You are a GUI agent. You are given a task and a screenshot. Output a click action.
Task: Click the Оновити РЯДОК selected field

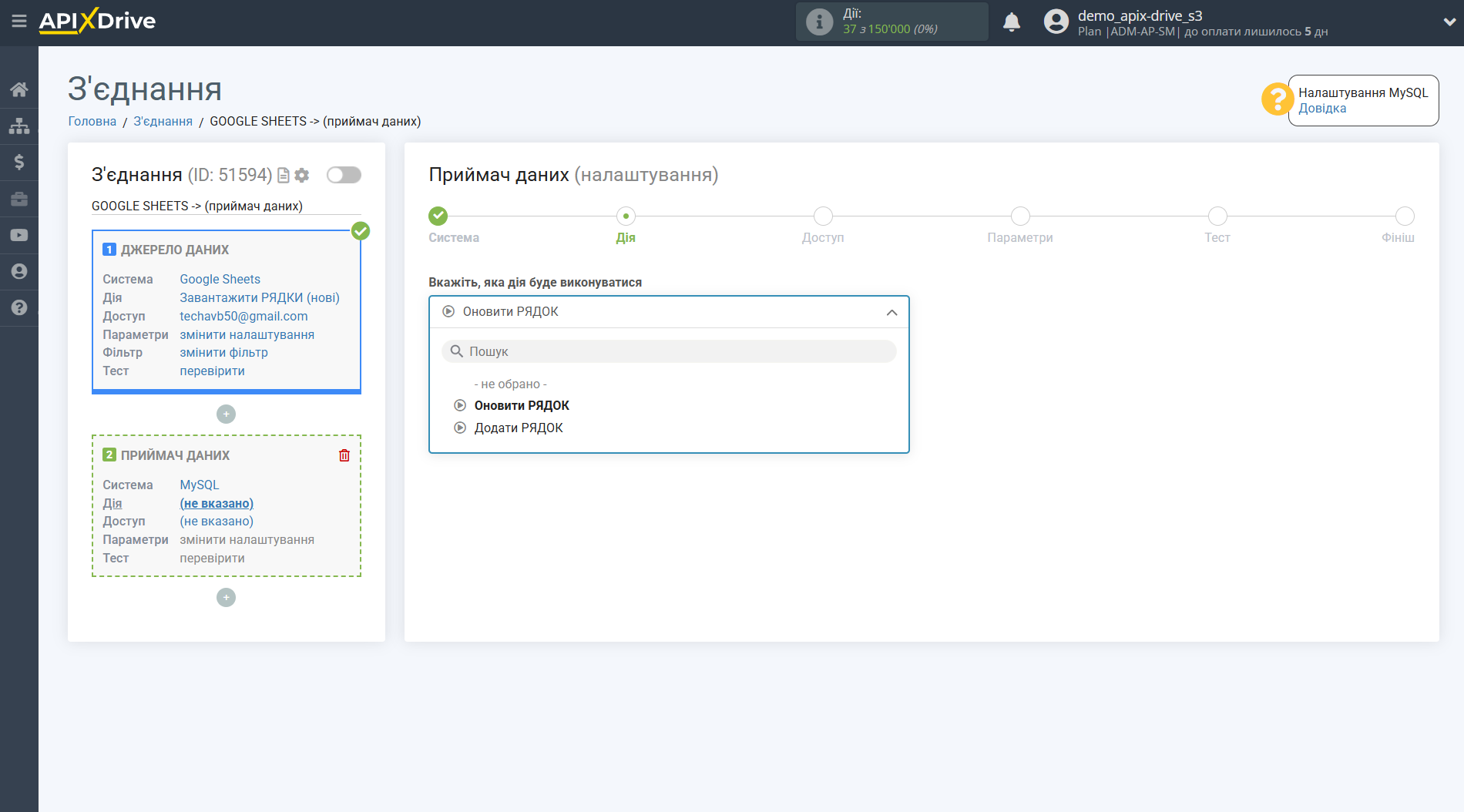coord(669,312)
